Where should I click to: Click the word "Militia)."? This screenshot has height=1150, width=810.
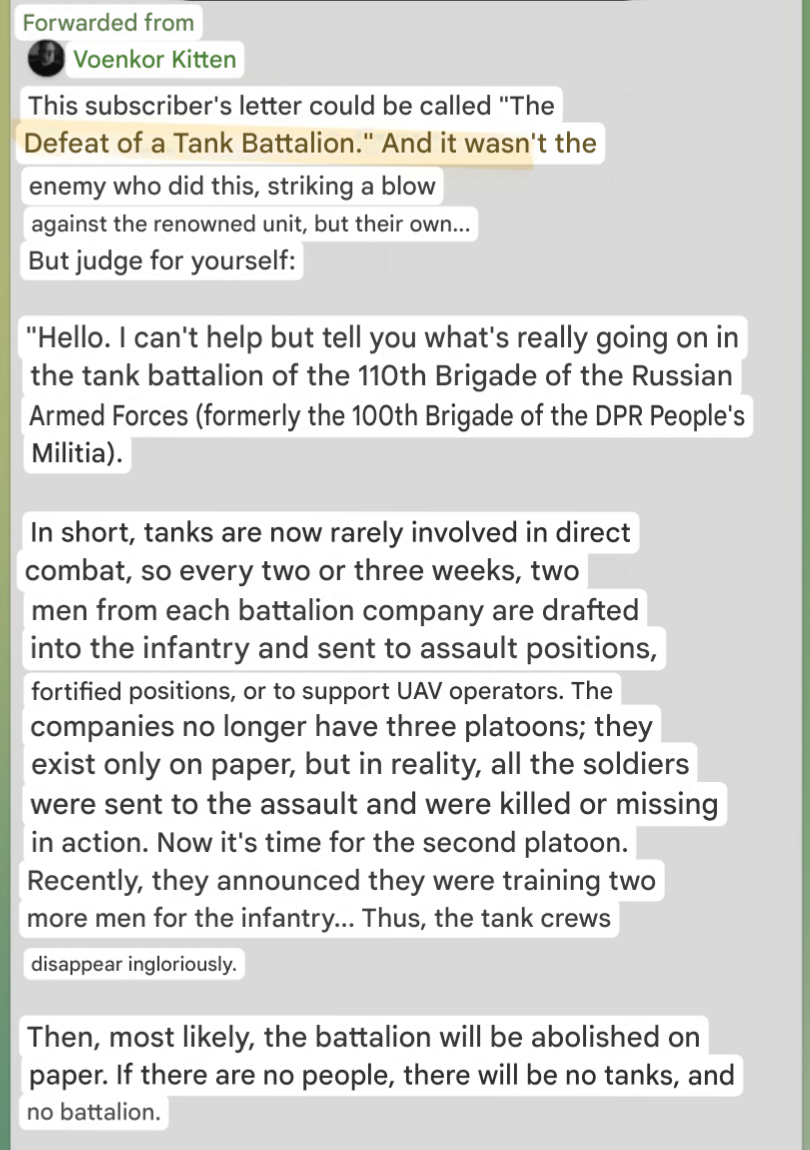(x=76, y=453)
